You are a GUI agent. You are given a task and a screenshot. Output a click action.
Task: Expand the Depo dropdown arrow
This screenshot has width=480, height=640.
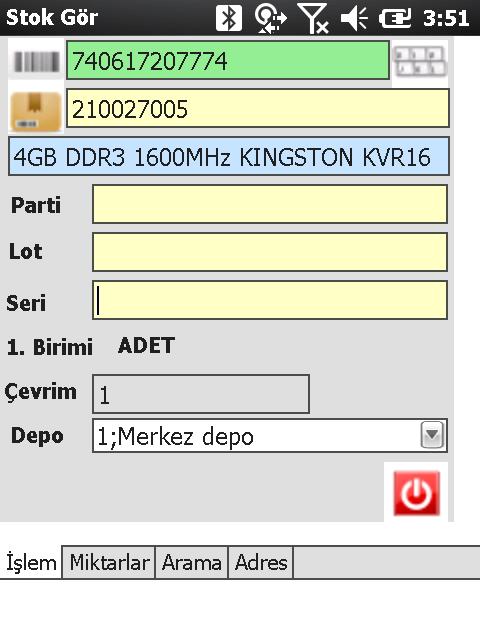432,435
